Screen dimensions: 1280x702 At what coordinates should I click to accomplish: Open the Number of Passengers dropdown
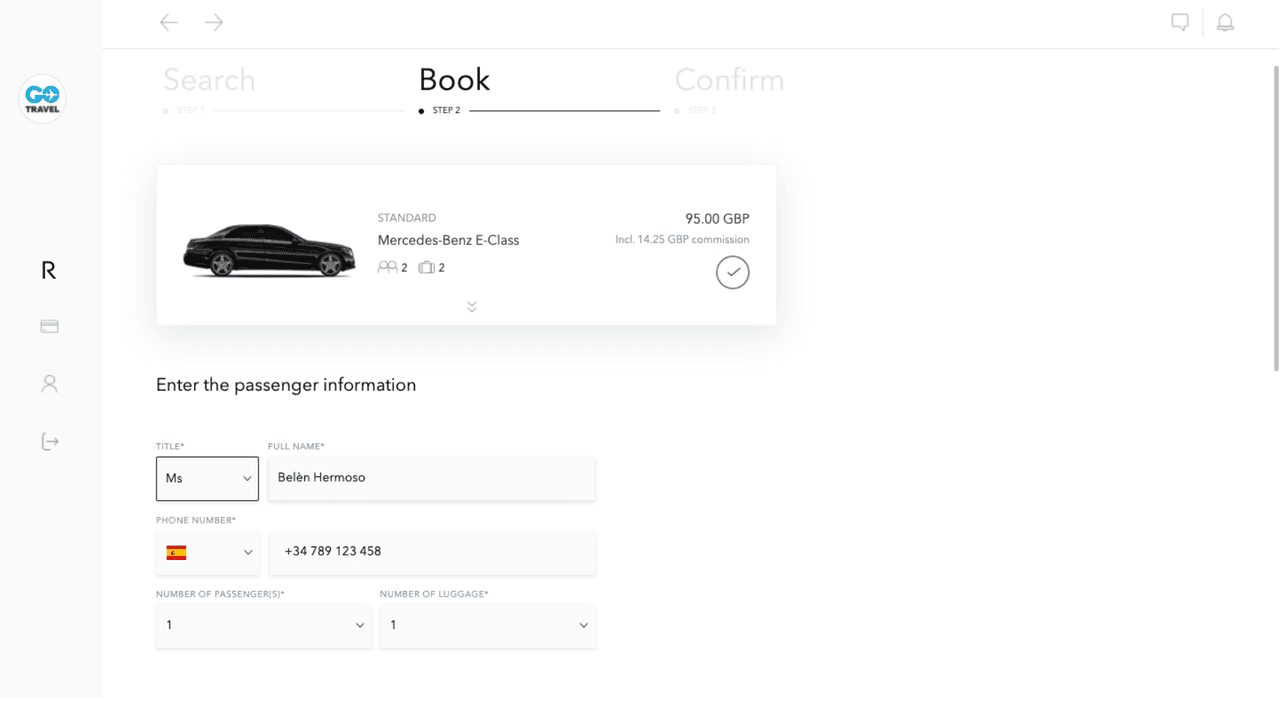[x=264, y=625]
